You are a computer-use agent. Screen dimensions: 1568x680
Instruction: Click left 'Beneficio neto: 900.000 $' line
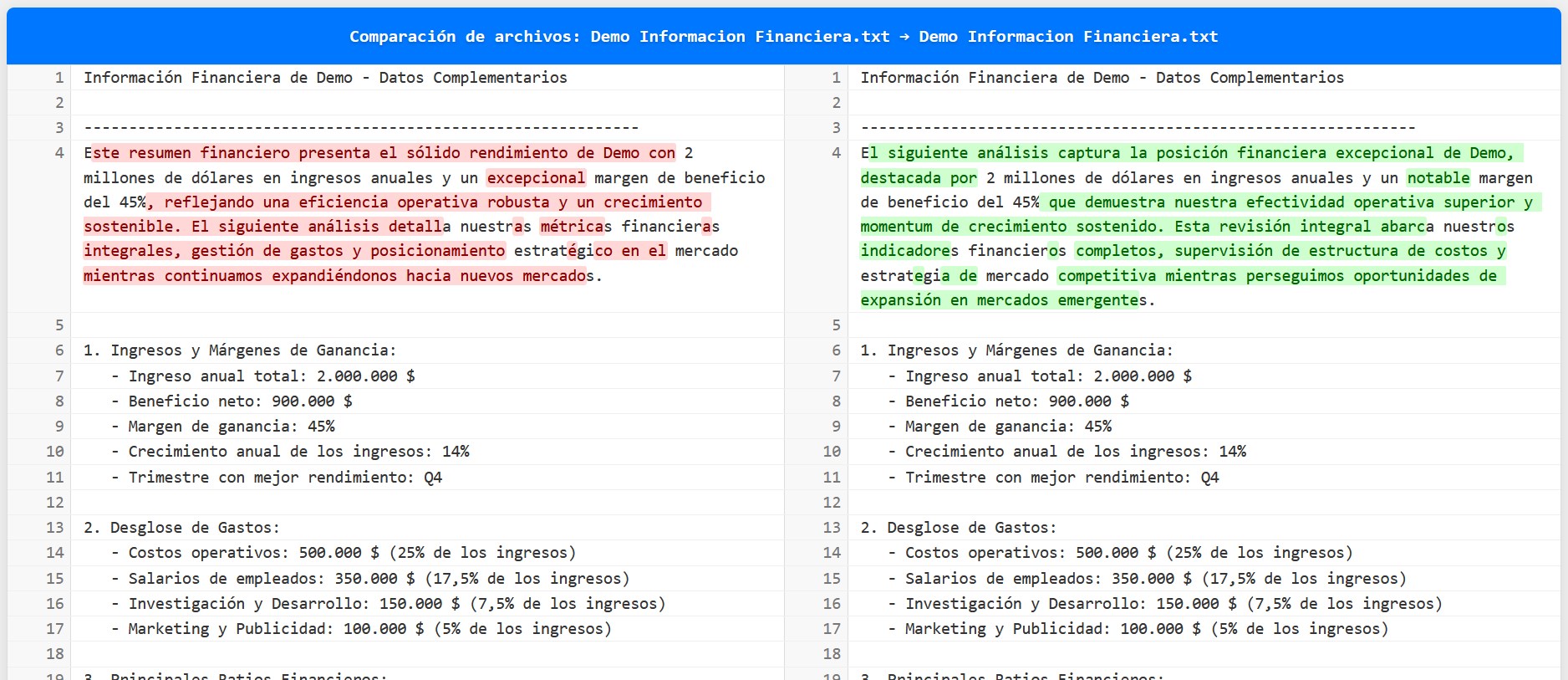[x=232, y=401]
